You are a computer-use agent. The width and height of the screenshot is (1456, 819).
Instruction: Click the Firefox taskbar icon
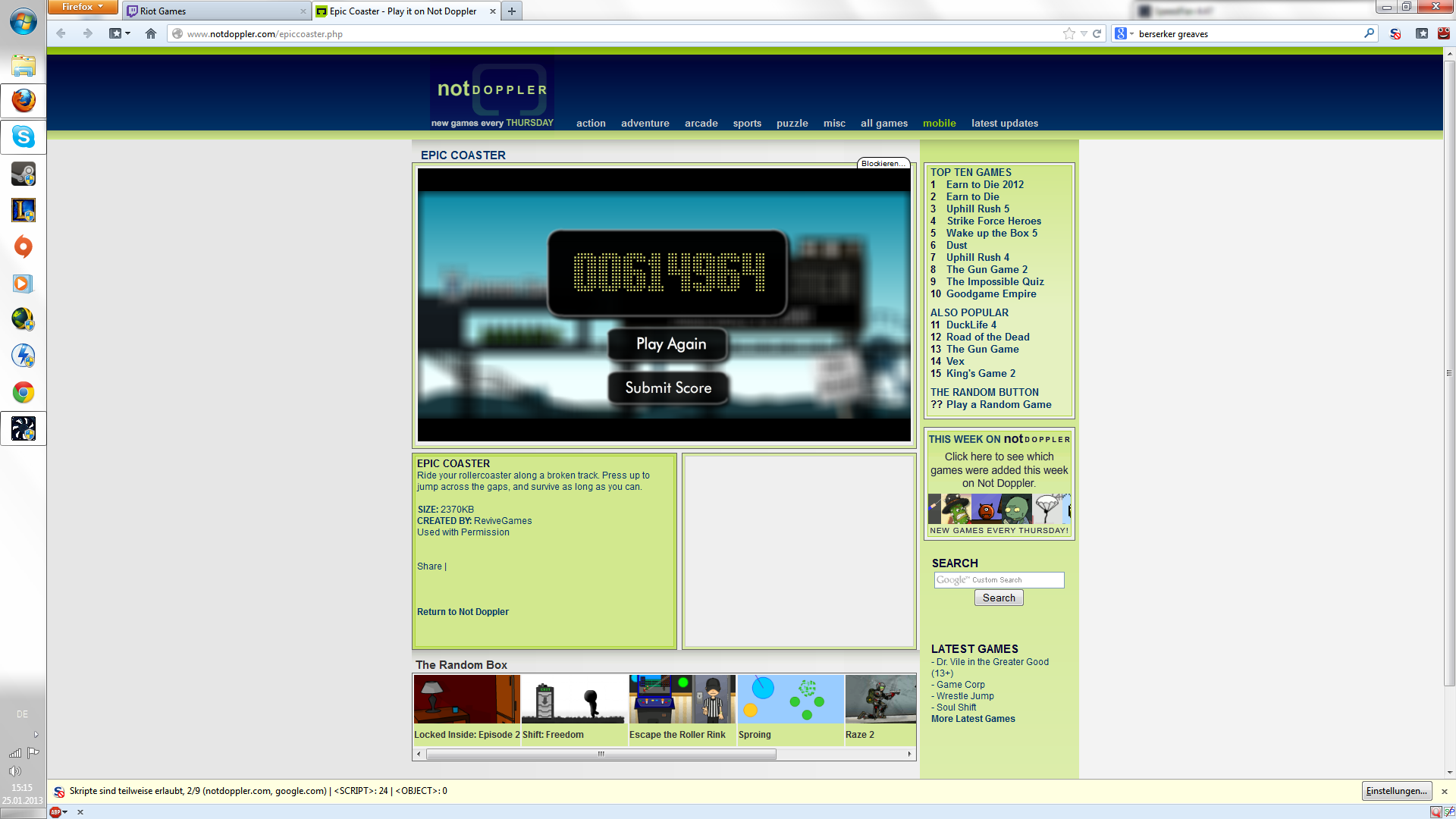pos(24,101)
